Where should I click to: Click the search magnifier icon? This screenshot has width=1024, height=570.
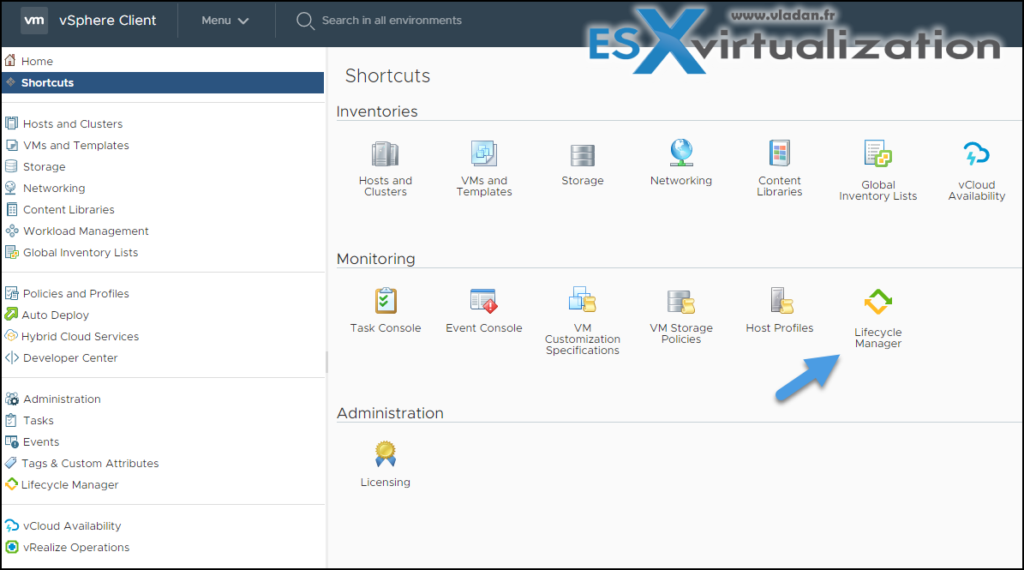tap(304, 21)
